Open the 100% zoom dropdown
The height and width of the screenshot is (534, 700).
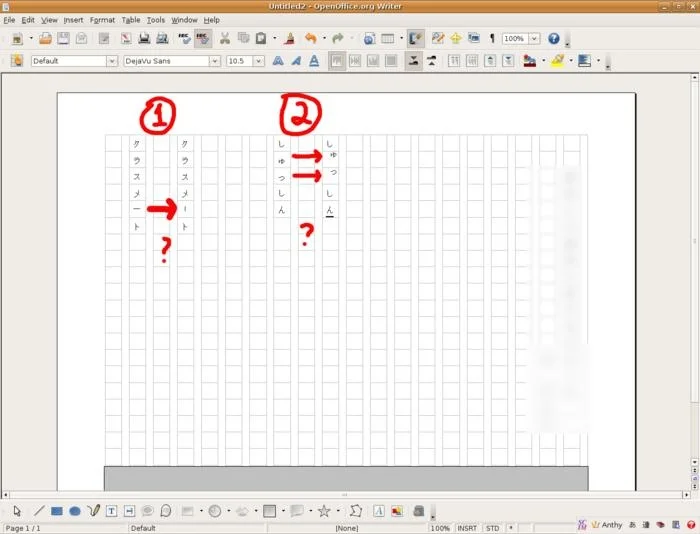(x=534, y=39)
